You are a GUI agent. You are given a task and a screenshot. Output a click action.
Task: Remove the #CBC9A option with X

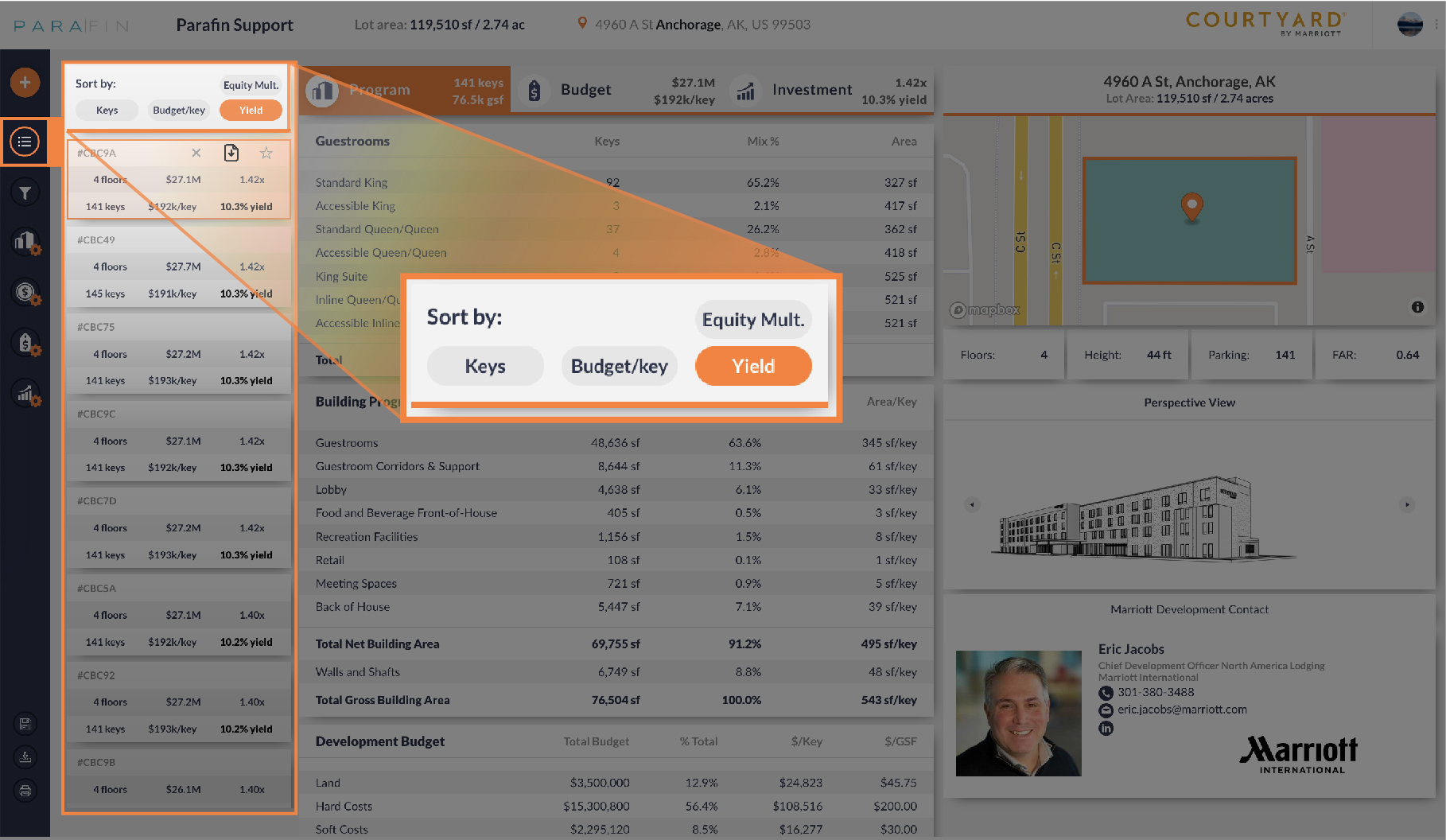(x=196, y=153)
